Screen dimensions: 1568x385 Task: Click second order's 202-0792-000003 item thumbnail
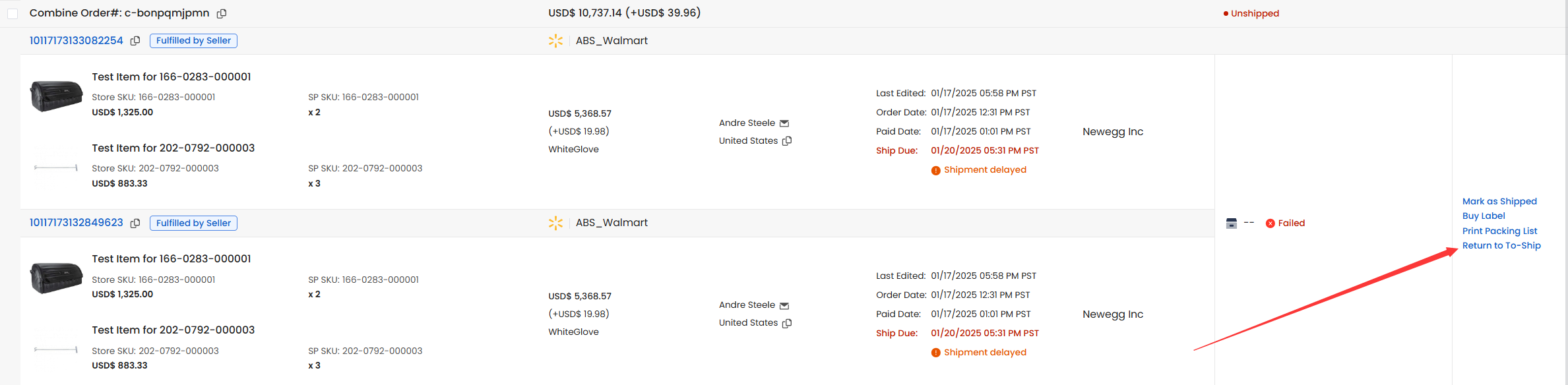(56, 349)
